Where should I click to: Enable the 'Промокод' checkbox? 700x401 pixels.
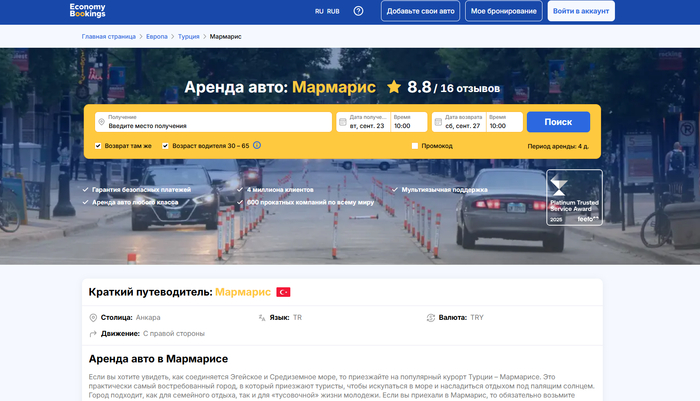[x=415, y=145]
